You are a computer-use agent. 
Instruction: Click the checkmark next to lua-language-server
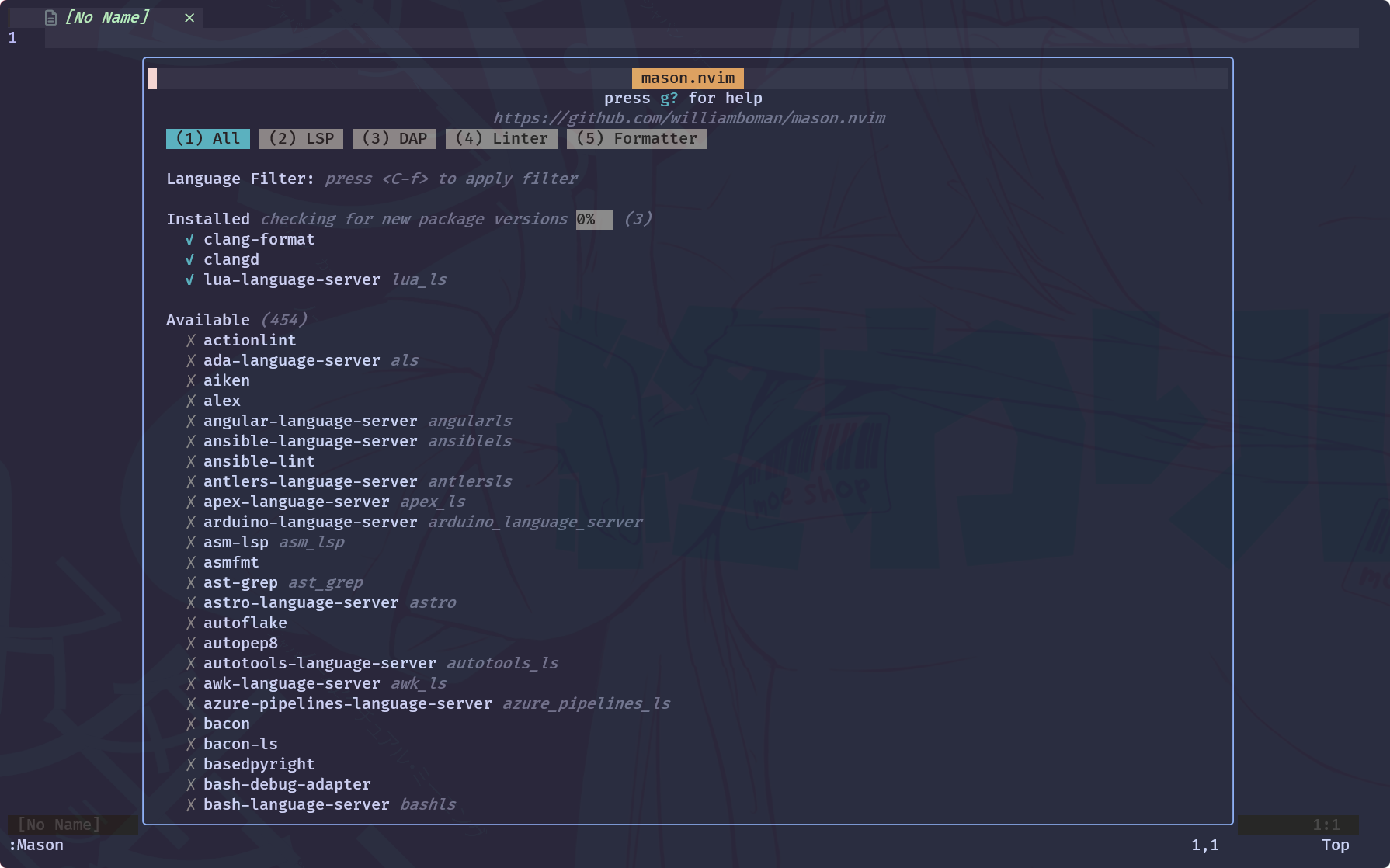point(189,279)
